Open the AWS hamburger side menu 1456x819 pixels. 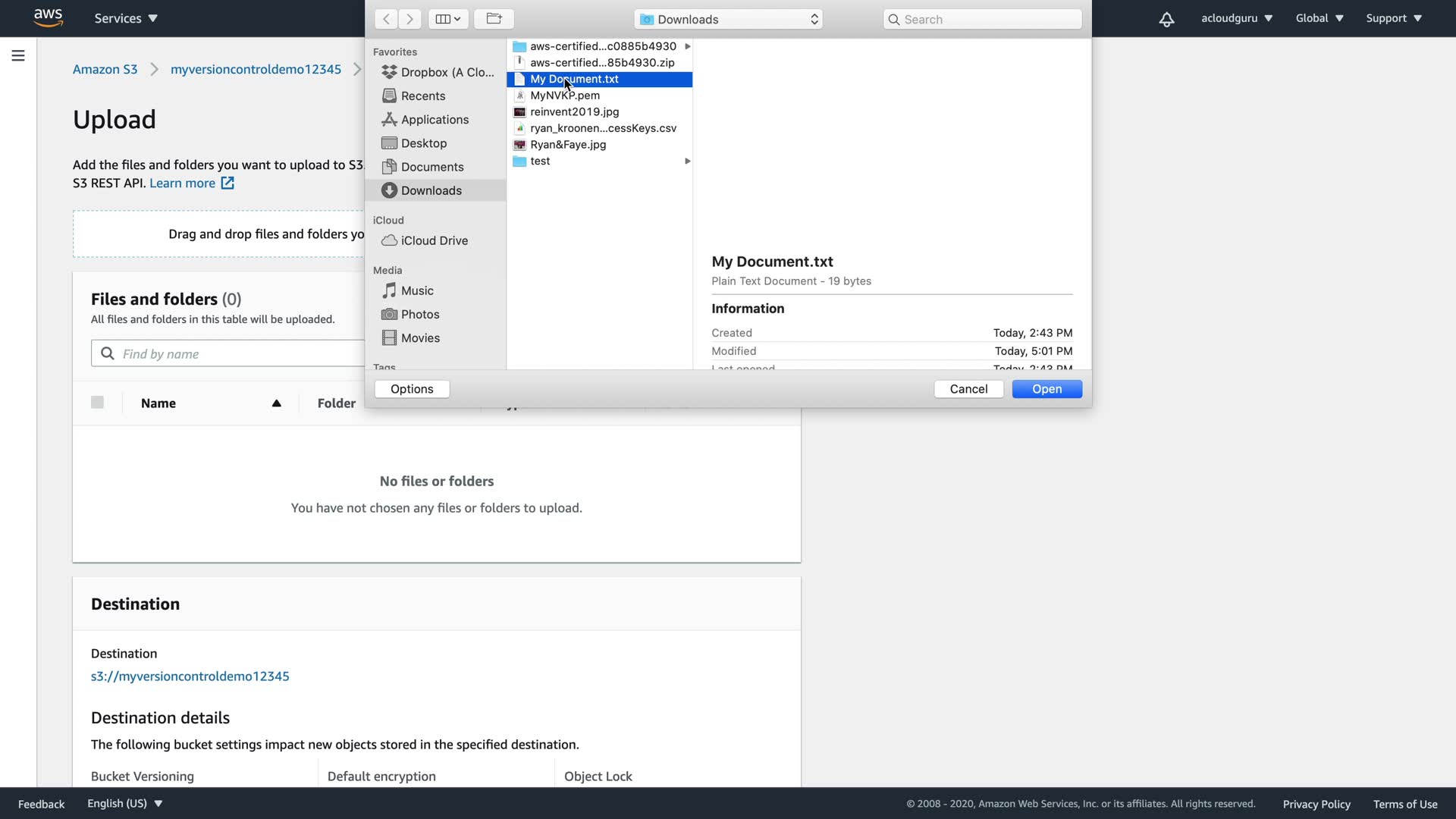[18, 55]
